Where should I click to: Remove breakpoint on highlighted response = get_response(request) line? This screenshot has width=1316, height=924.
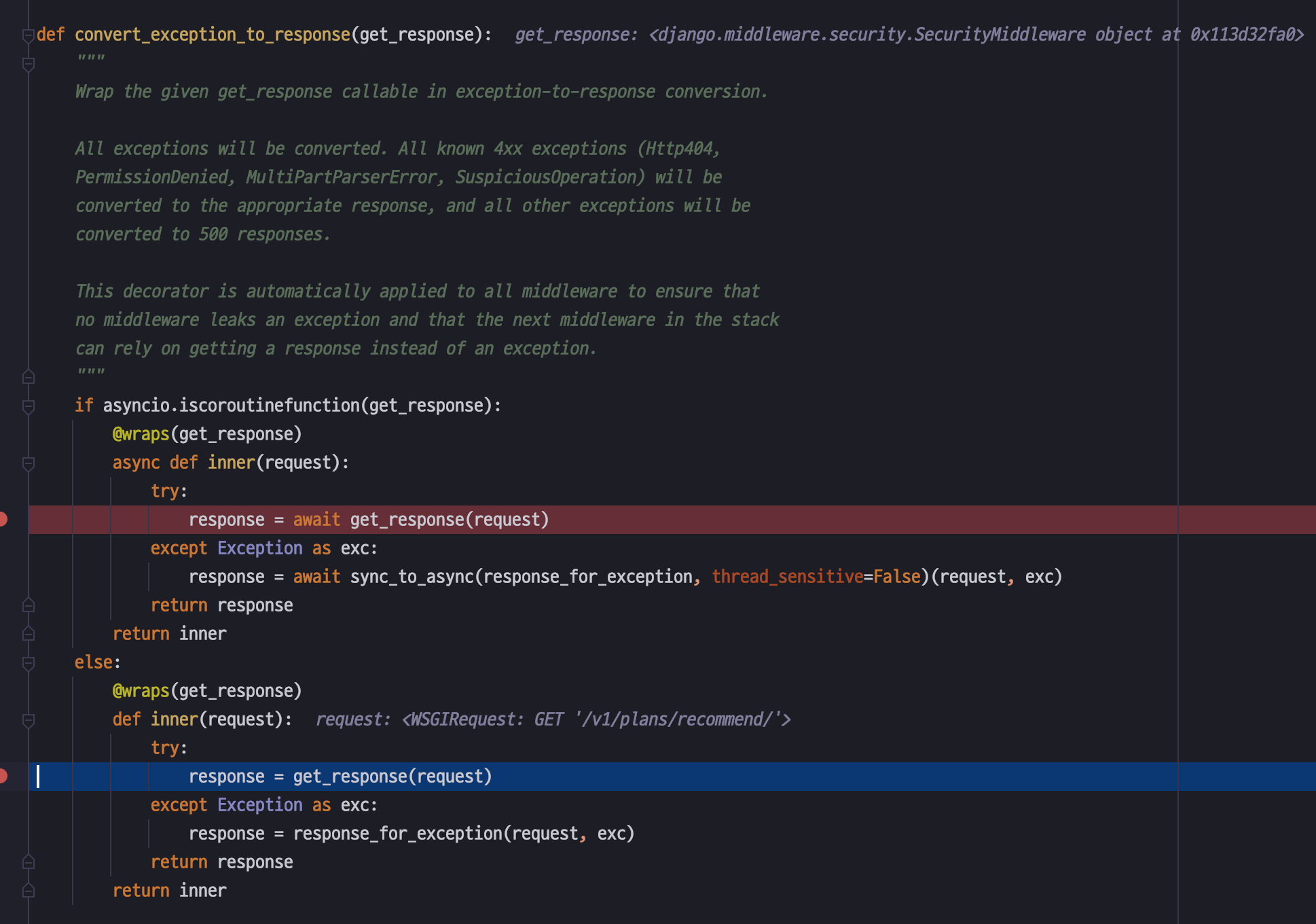click(x=3, y=776)
